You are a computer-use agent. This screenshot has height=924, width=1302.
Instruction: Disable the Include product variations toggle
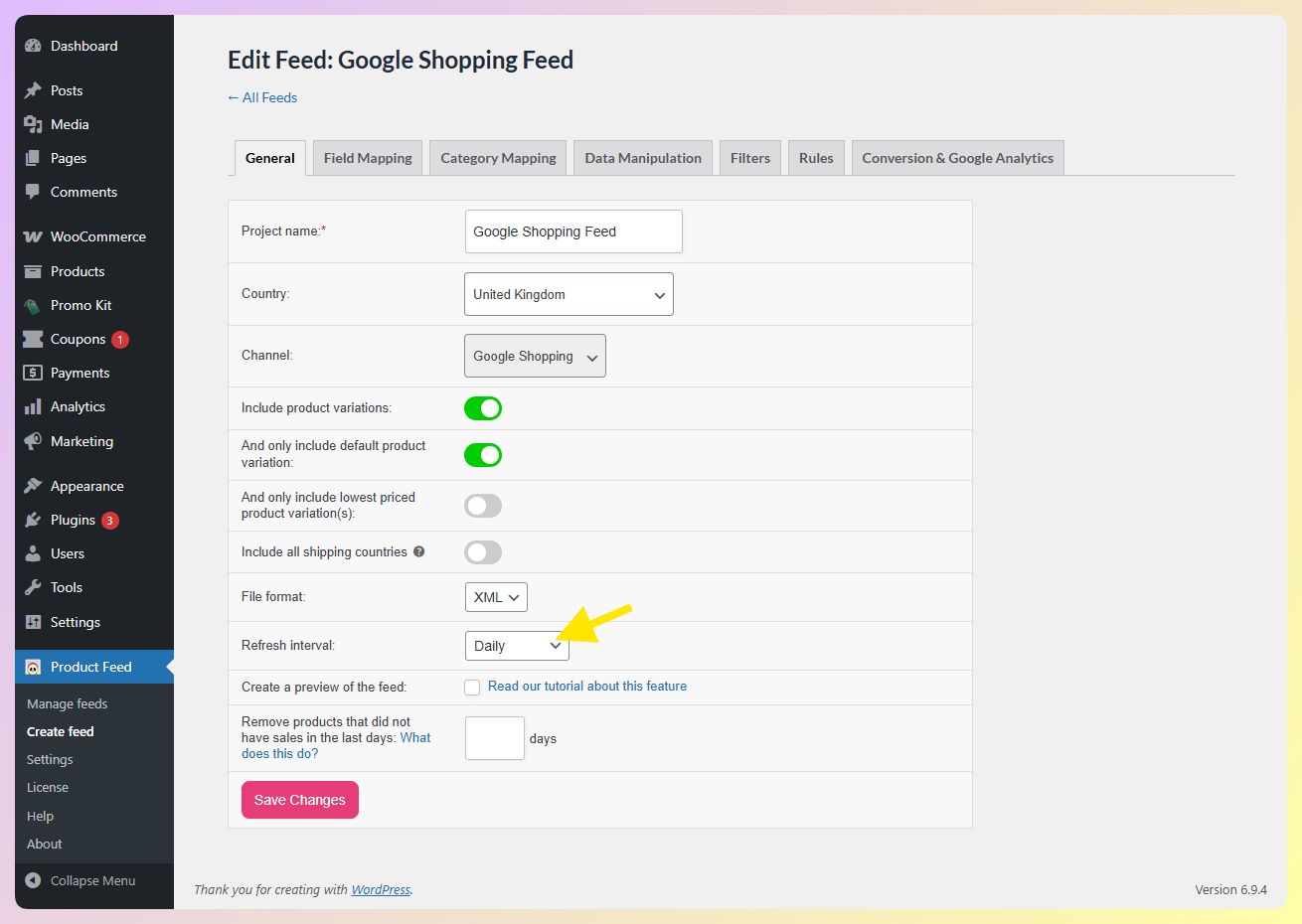[x=483, y=408]
